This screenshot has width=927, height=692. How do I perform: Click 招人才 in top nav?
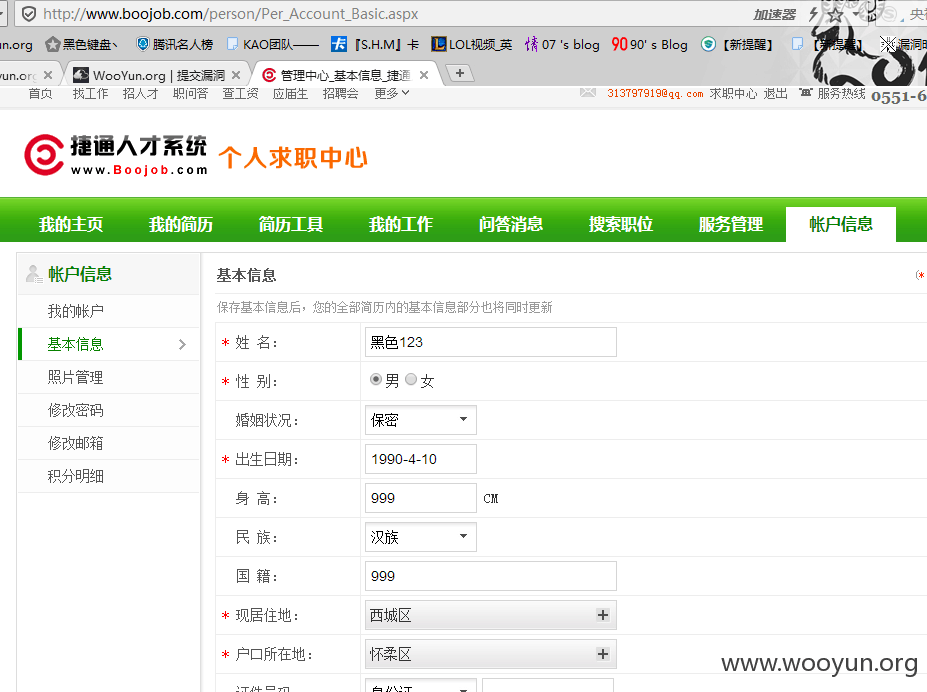[141, 93]
